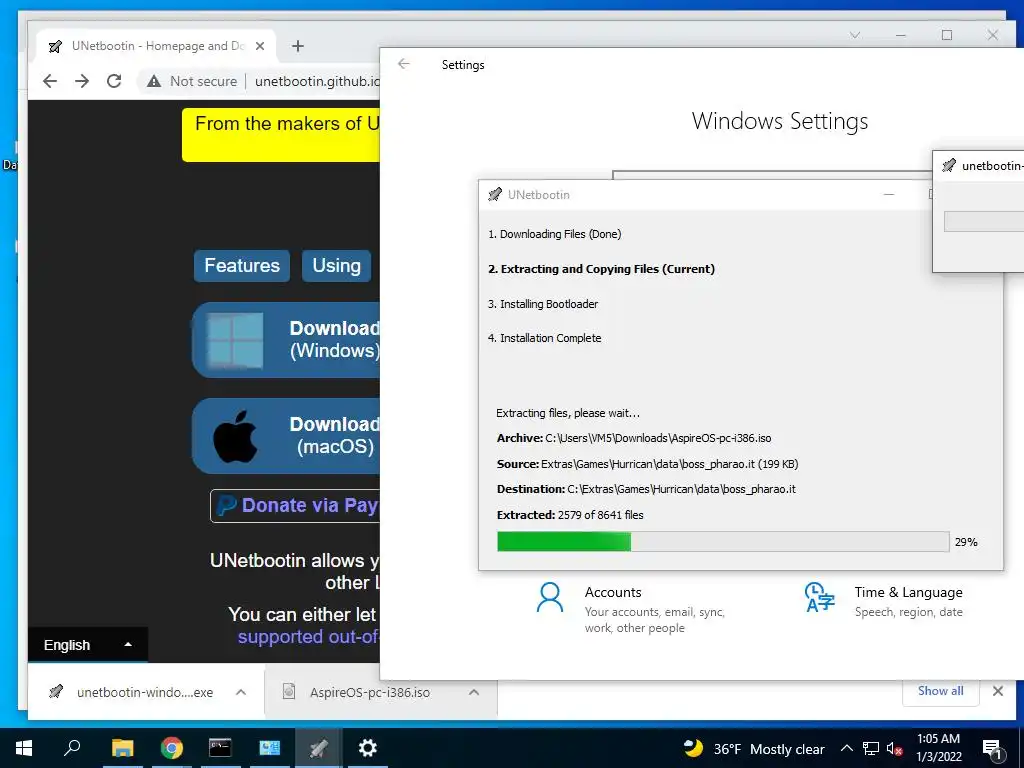
Task: Open the Windows Start menu
Action: (x=24, y=748)
